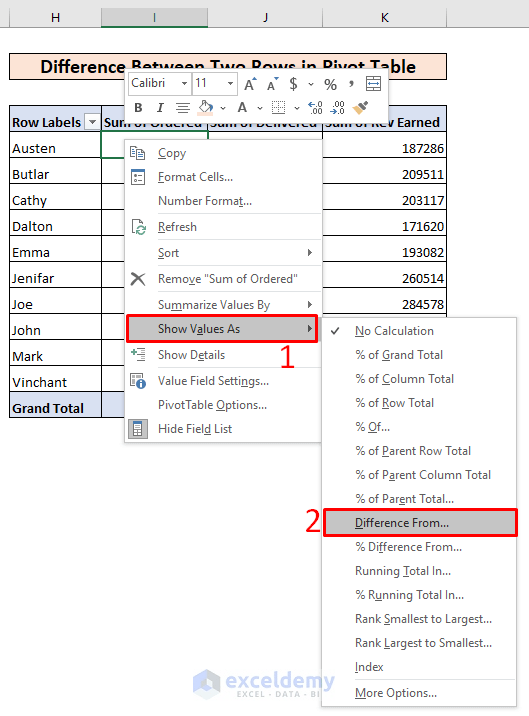Choose % of Parent Total...
Viewport: 529px width, 716px height.
pos(419,499)
